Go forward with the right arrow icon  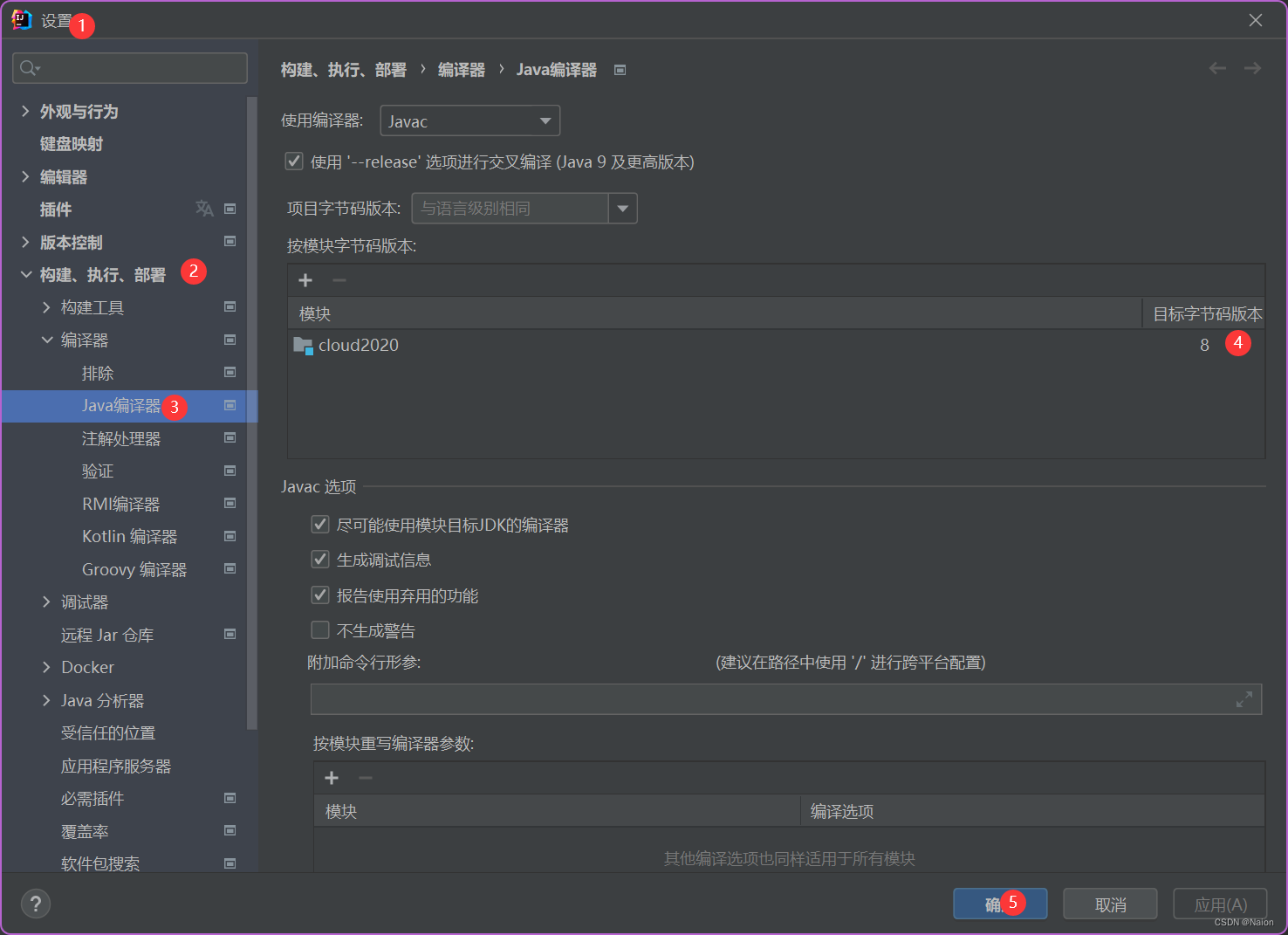pyautogui.click(x=1252, y=68)
